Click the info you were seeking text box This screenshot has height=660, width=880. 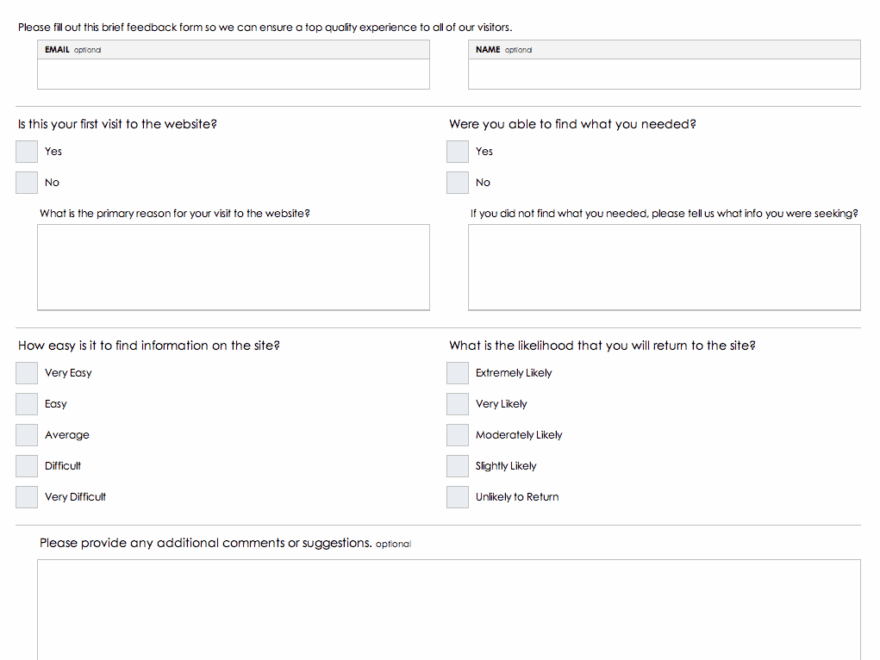(x=664, y=268)
